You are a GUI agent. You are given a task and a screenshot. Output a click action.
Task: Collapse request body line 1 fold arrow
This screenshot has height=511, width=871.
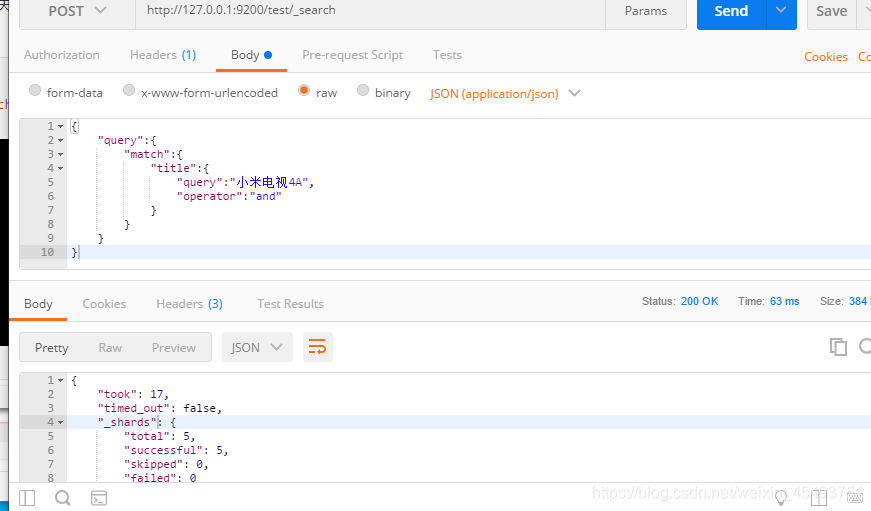click(61, 127)
